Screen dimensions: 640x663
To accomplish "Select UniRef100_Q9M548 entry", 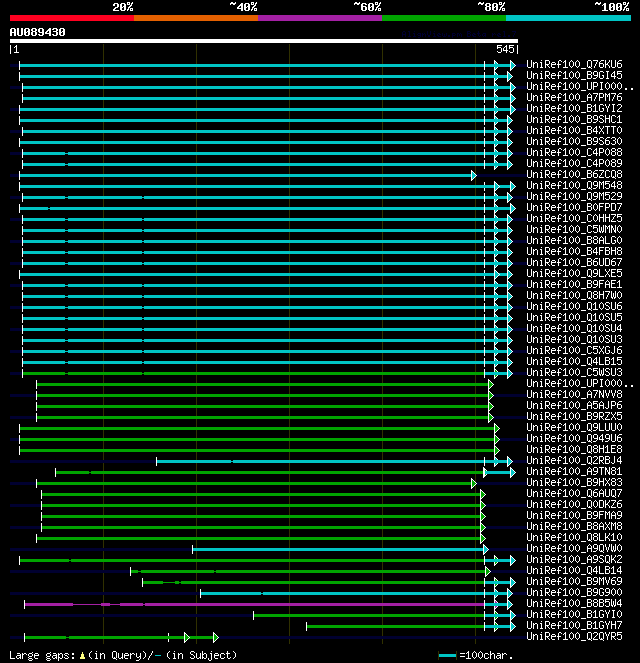I will (574, 185).
